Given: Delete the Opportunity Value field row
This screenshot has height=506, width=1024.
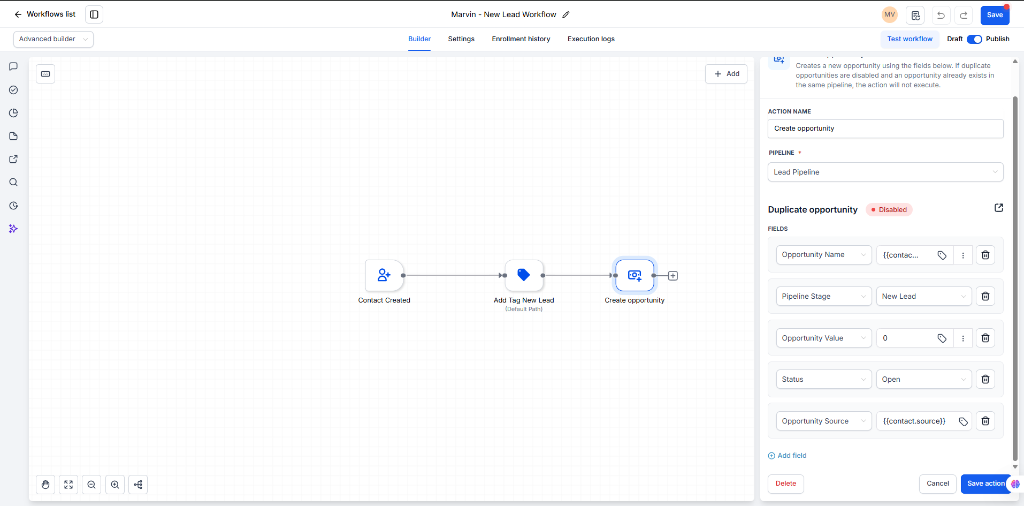Looking at the screenshot, I should point(985,338).
